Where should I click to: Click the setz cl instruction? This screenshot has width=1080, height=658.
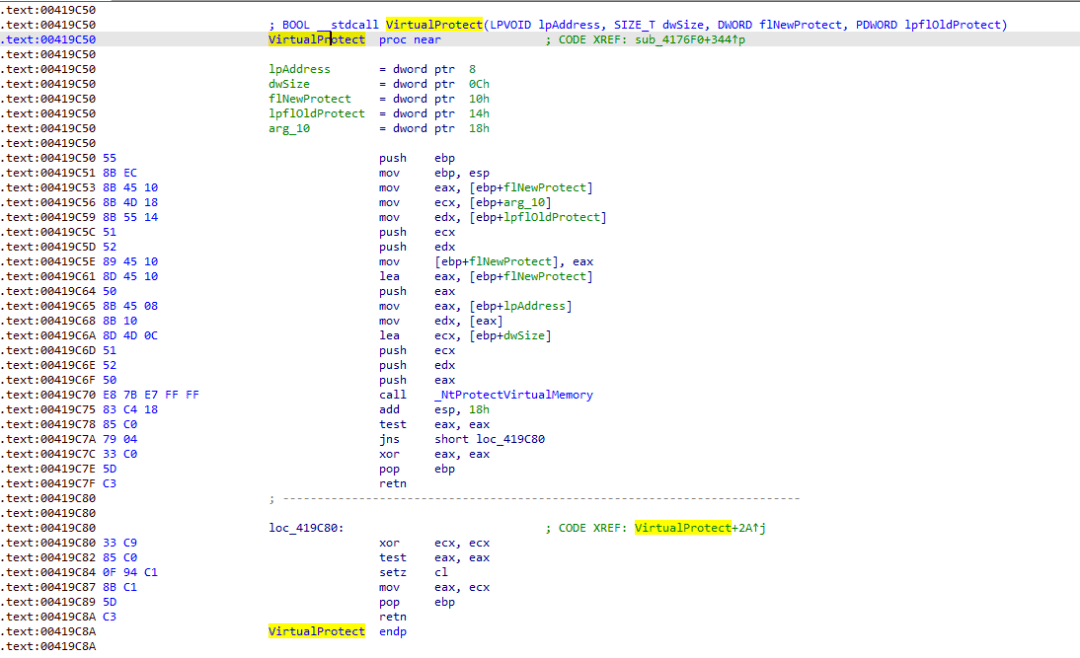point(400,572)
